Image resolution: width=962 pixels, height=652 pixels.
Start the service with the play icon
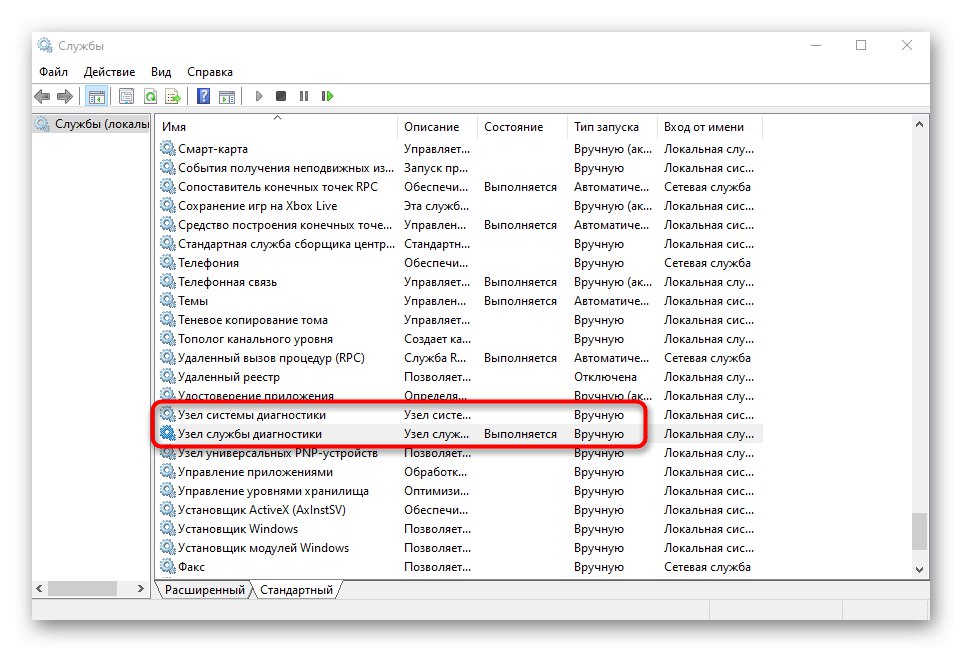[x=258, y=96]
